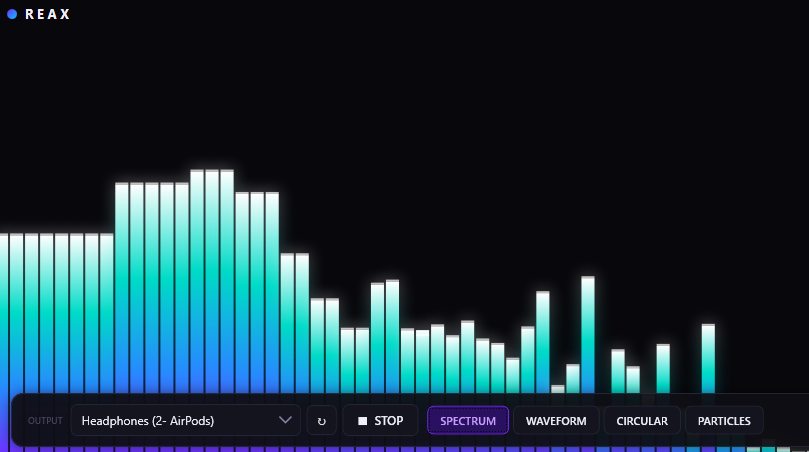Switch to the CIRCULAR visualization
This screenshot has width=809, height=452.
coord(642,421)
